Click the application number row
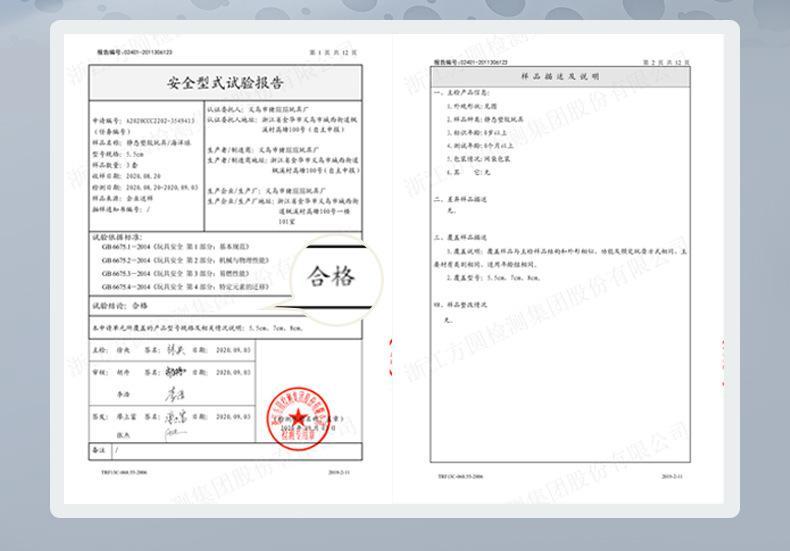 click(x=144, y=121)
